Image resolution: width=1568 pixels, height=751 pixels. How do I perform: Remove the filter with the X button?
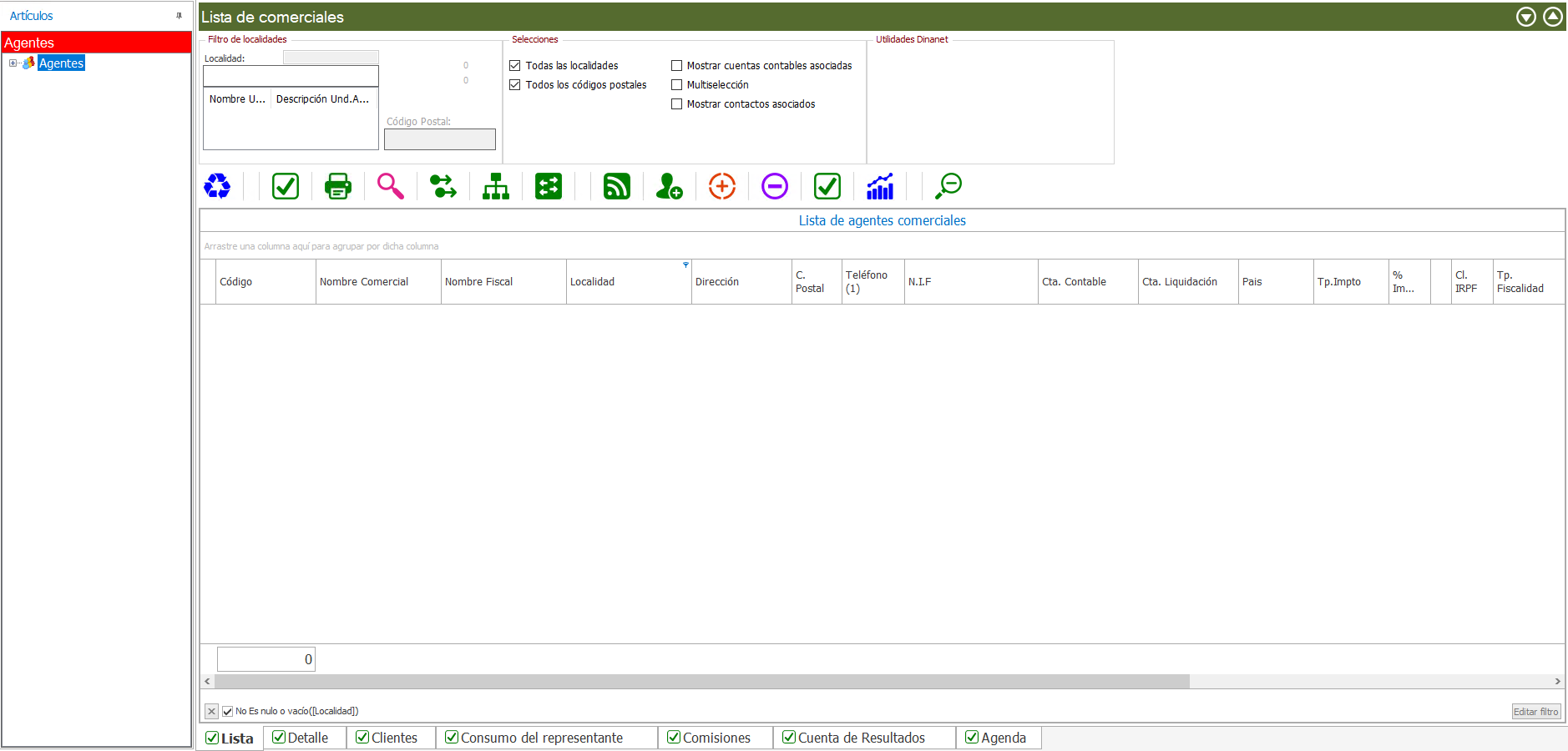[212, 712]
